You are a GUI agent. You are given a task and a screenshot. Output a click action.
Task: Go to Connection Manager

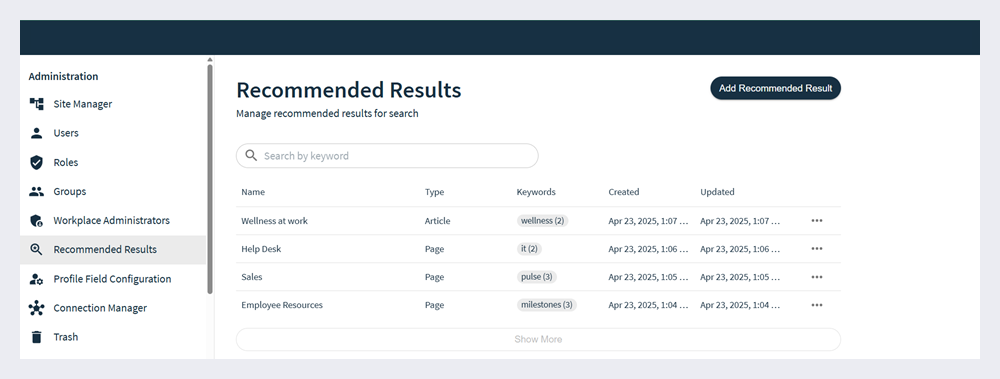(x=113, y=308)
